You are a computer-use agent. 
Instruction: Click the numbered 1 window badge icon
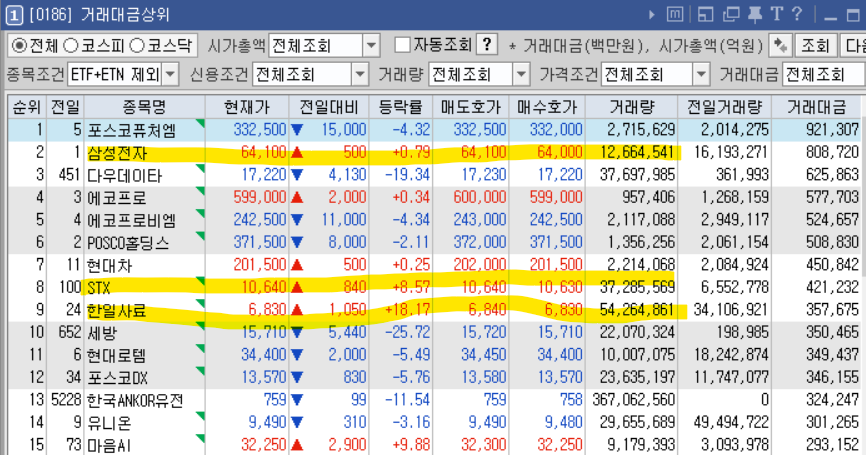(14, 15)
